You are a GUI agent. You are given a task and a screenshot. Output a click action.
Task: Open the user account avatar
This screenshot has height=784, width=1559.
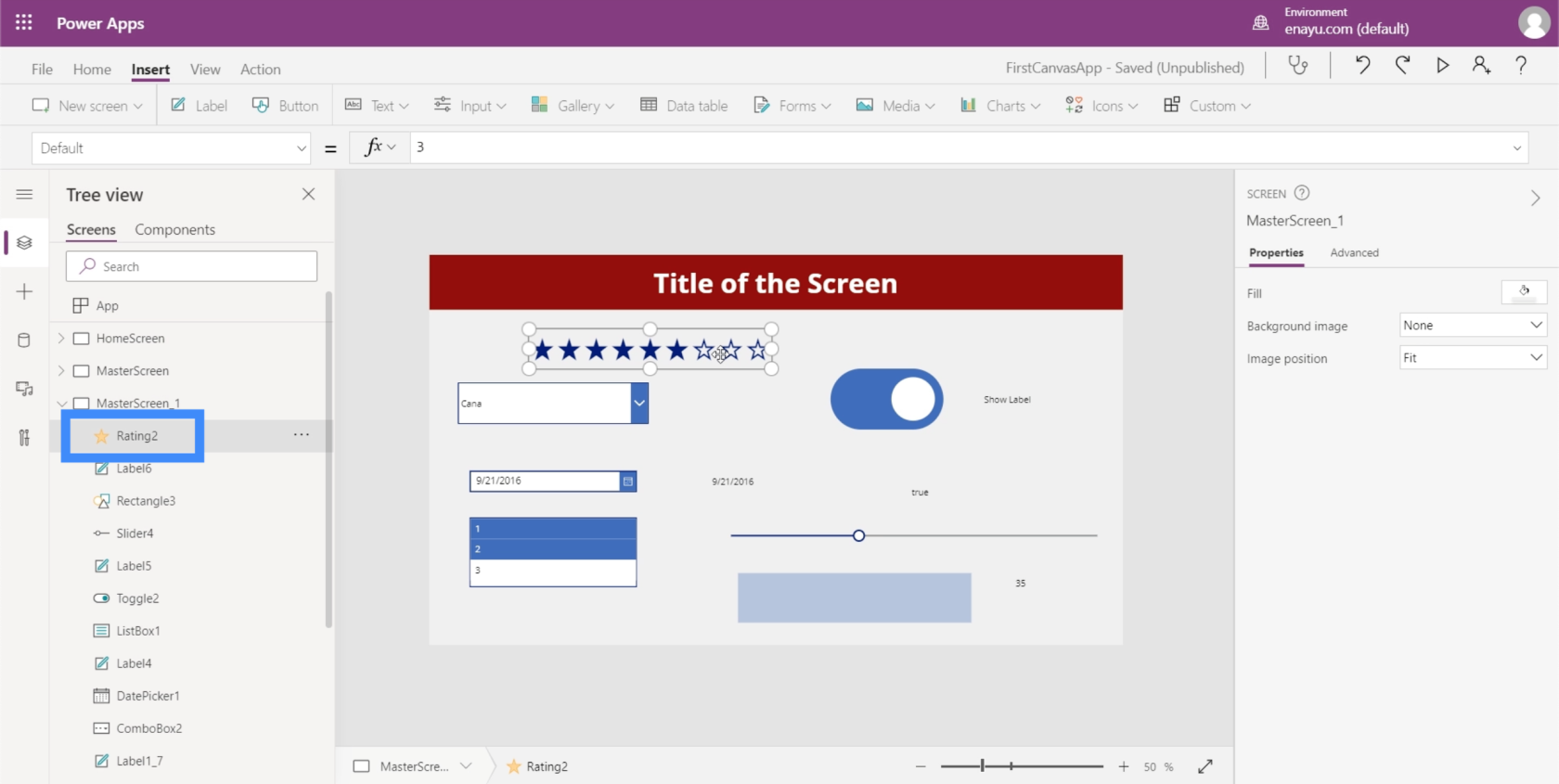tap(1533, 23)
